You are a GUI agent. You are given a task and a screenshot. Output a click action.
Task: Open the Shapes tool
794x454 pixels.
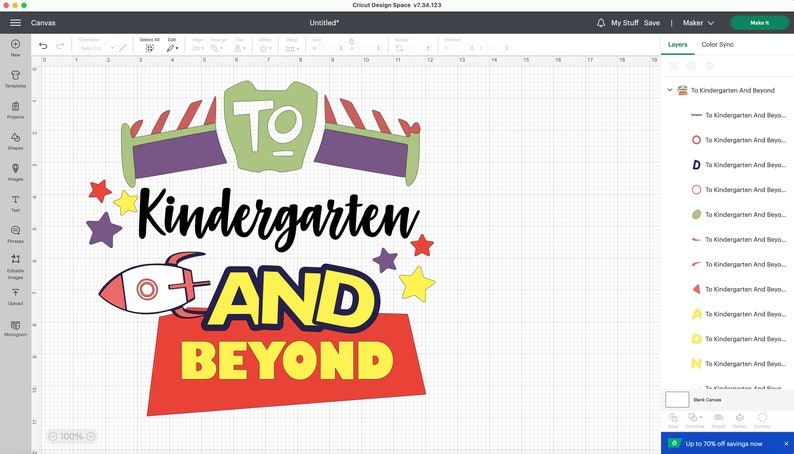click(16, 141)
